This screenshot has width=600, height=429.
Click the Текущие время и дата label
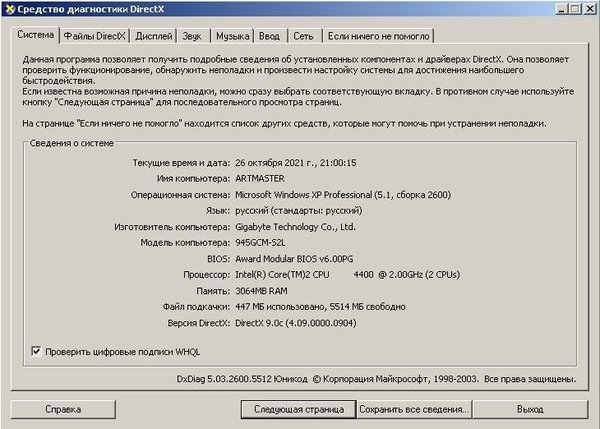(x=181, y=163)
